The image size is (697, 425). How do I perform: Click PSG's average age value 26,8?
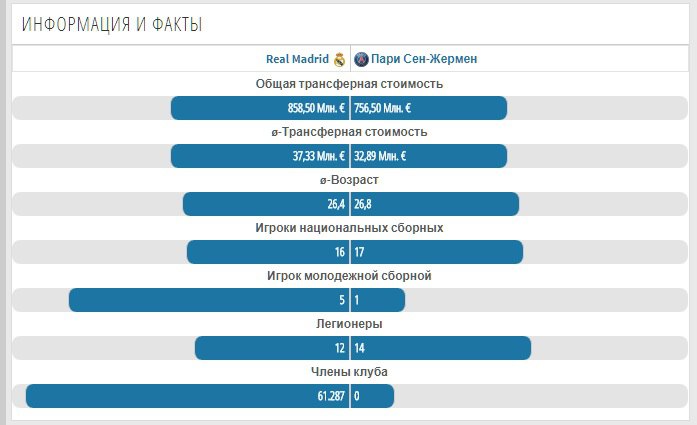coord(363,204)
